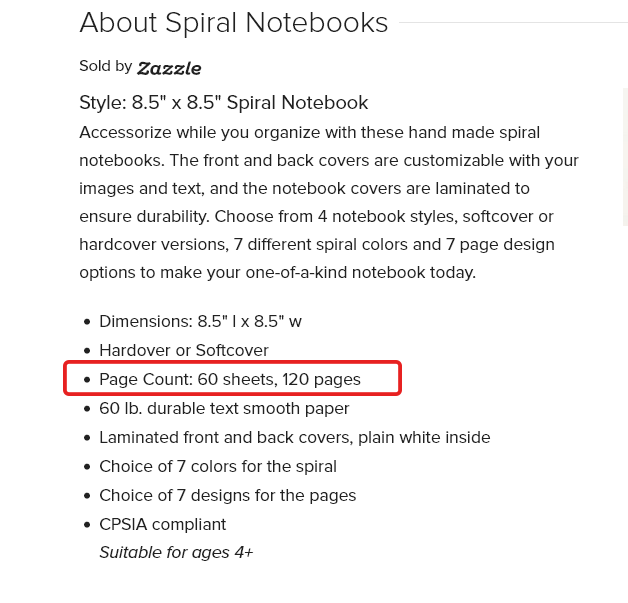The image size is (628, 603).
Task: Click the Style: 8.5" x 8.5" Spiral Notebook subheading
Action: tap(223, 103)
